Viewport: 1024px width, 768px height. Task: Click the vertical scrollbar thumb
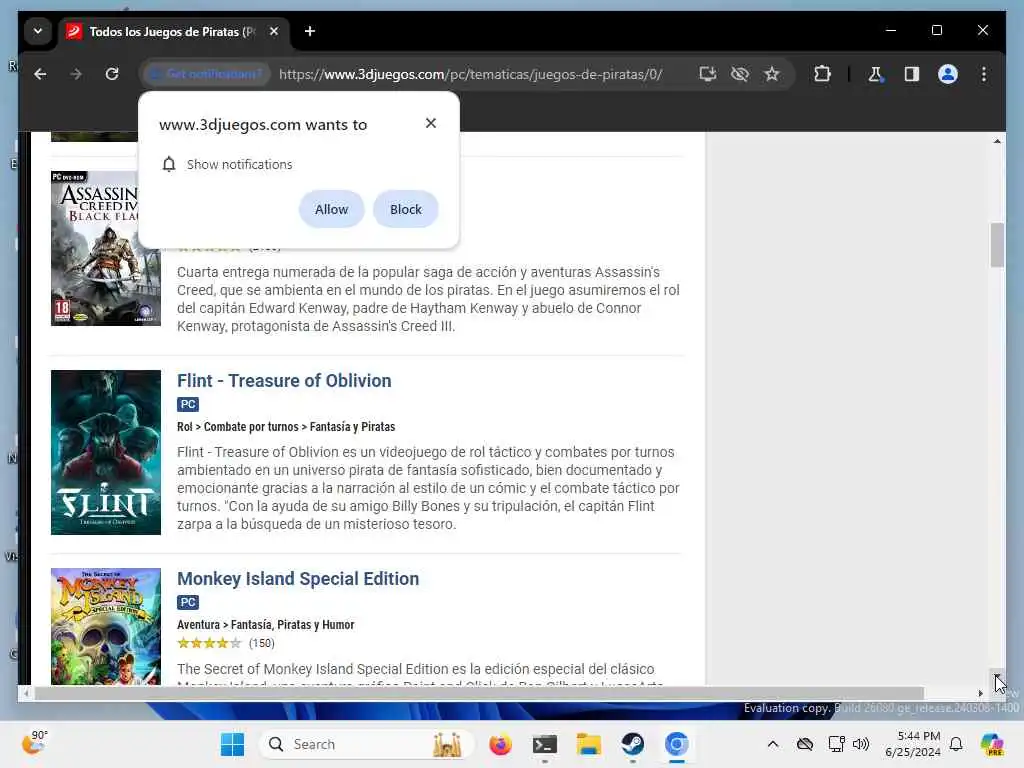[x=997, y=245]
